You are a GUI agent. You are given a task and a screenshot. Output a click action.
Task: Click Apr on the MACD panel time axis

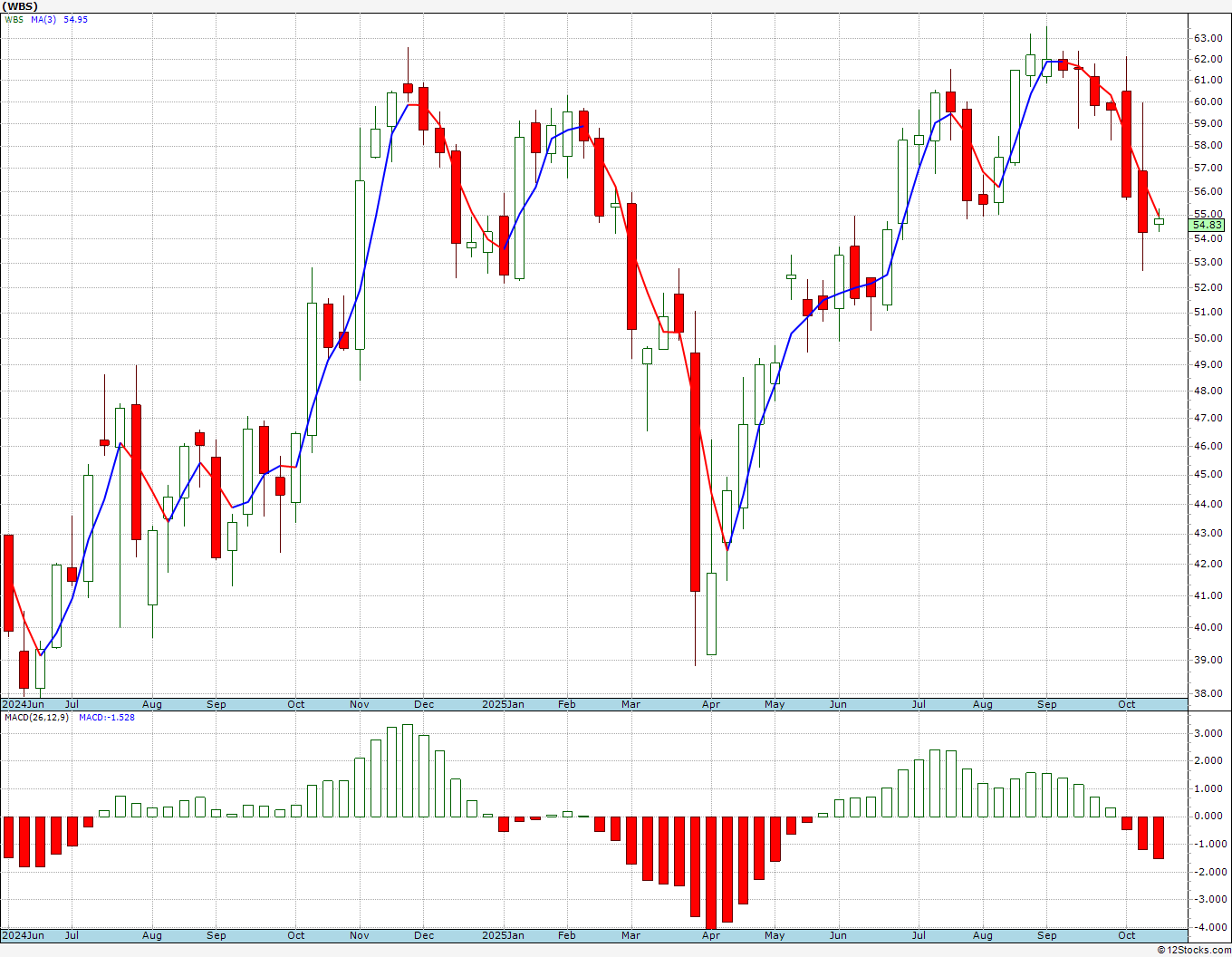[711, 935]
